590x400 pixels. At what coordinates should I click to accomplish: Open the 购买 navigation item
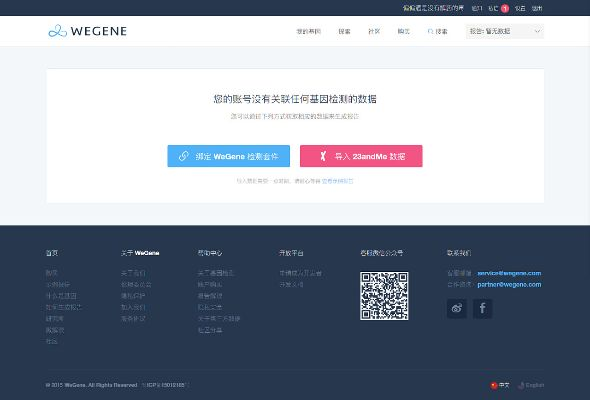coord(403,32)
